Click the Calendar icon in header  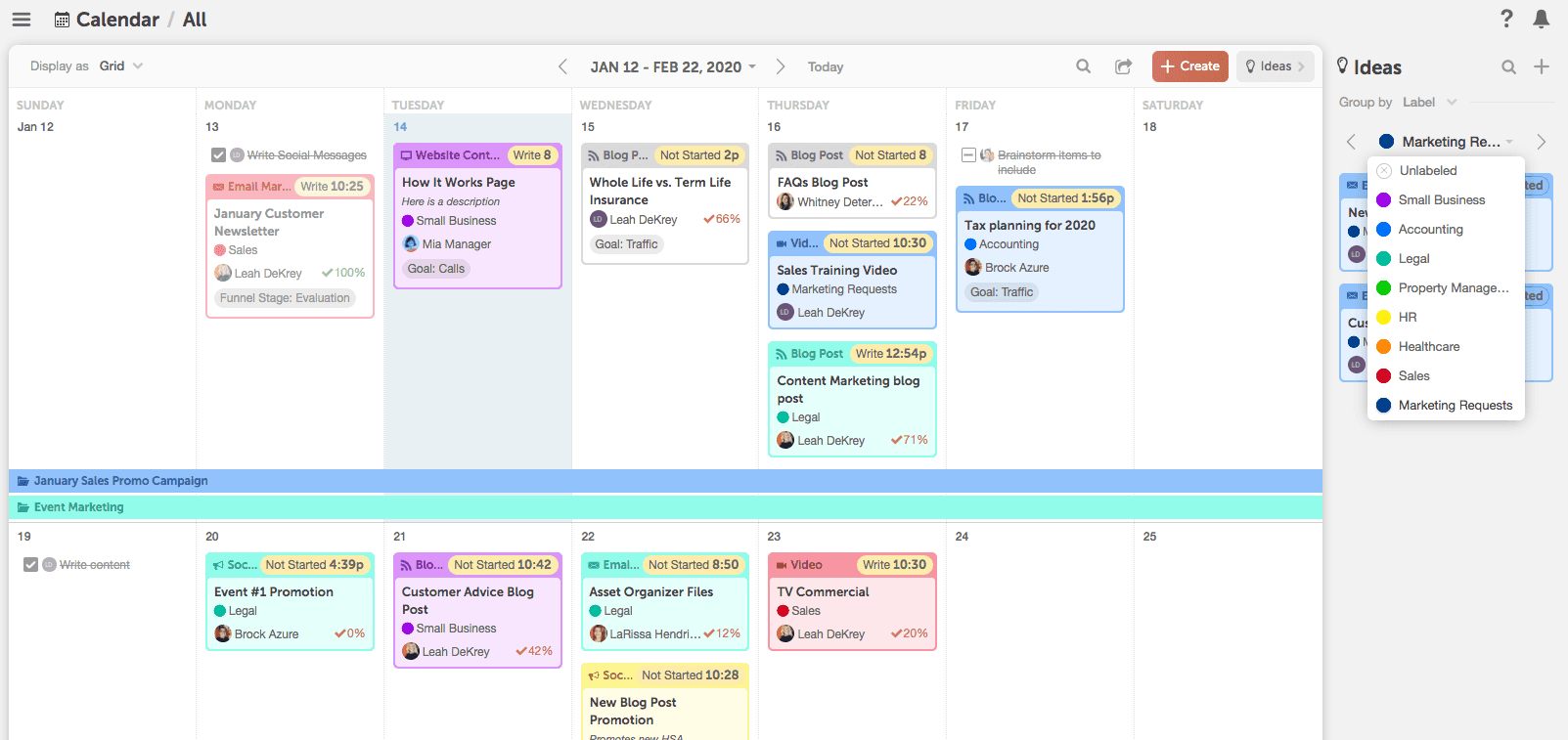pos(62,20)
